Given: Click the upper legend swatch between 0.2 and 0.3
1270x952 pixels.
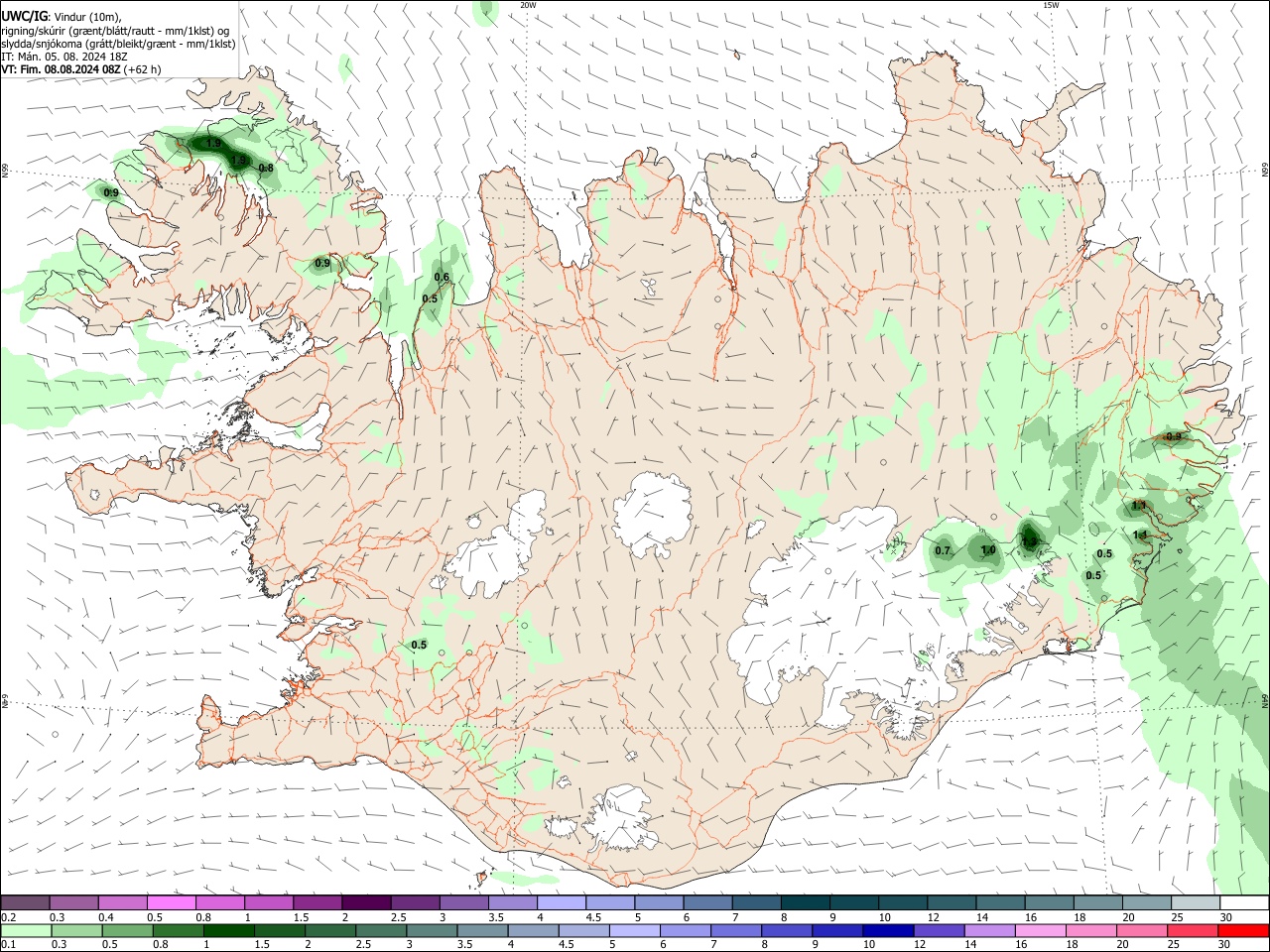Looking at the screenshot, I should click(x=25, y=902).
